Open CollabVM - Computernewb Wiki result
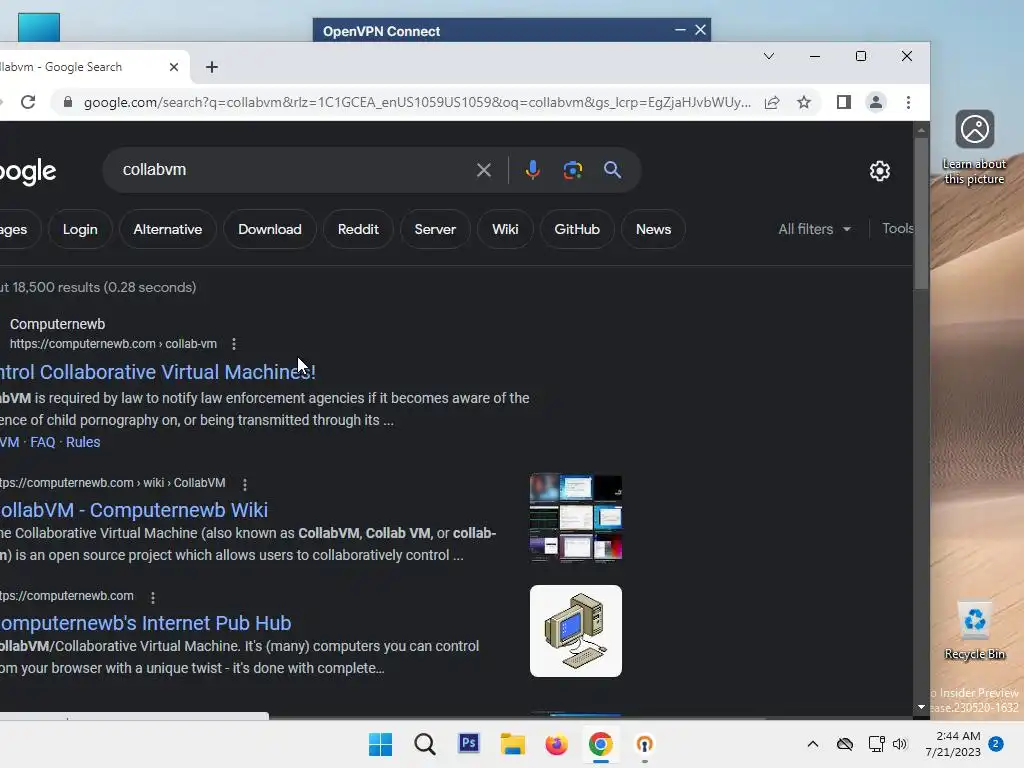The width and height of the screenshot is (1024, 768). pyautogui.click(x=134, y=510)
